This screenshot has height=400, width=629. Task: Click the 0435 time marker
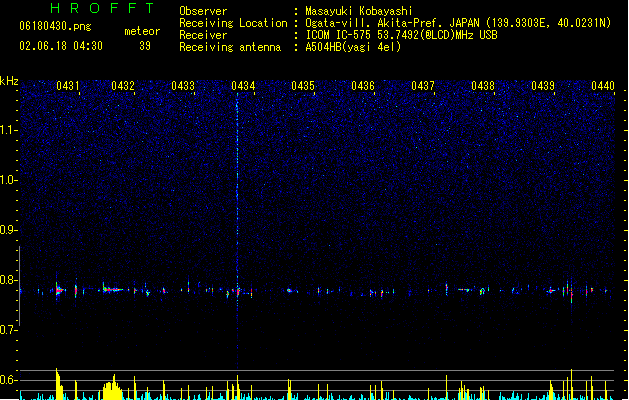(x=303, y=85)
